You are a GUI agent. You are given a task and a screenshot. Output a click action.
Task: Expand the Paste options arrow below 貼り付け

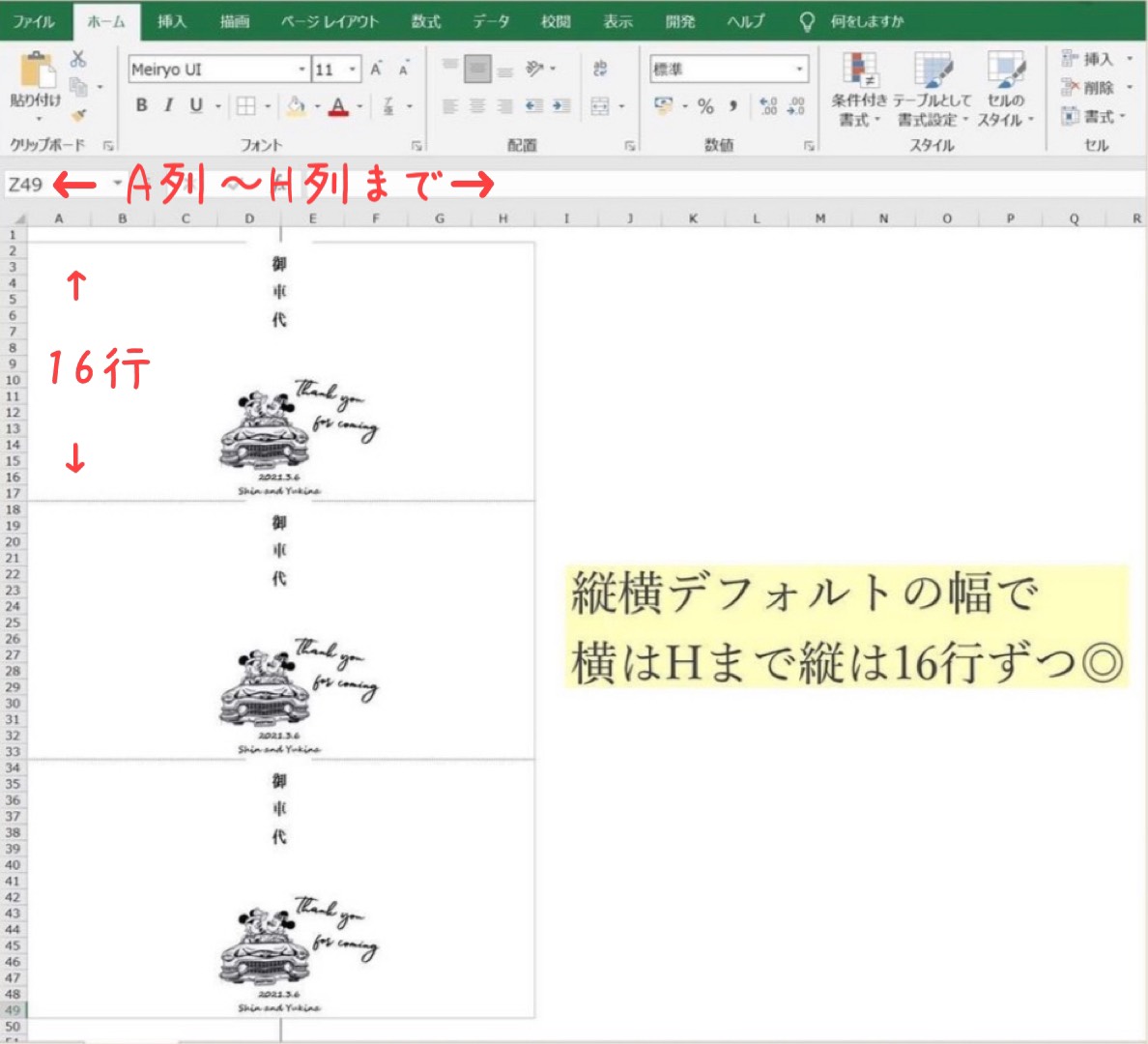point(37,119)
